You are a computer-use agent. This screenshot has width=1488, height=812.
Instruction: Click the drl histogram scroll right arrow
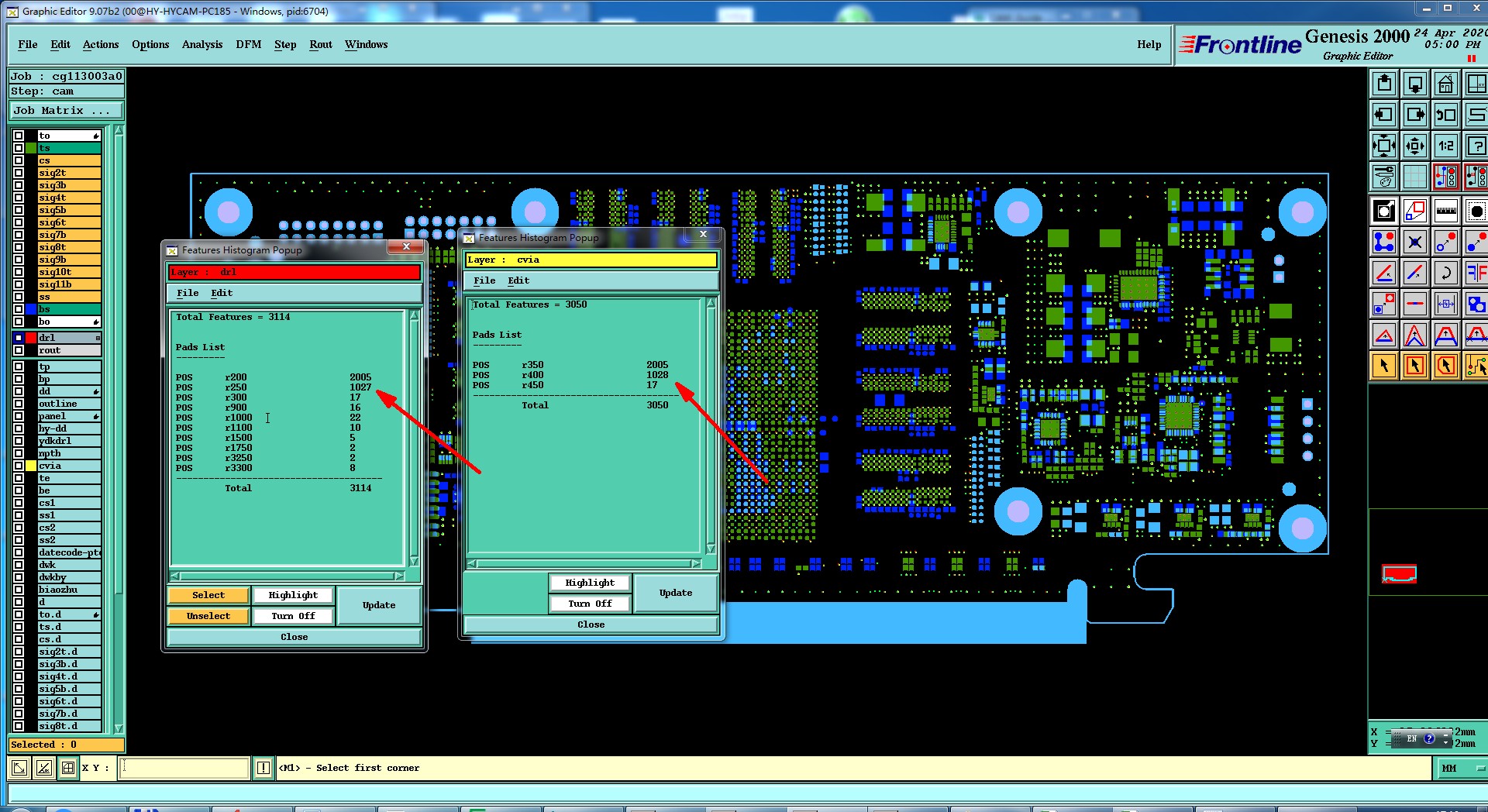(398, 576)
